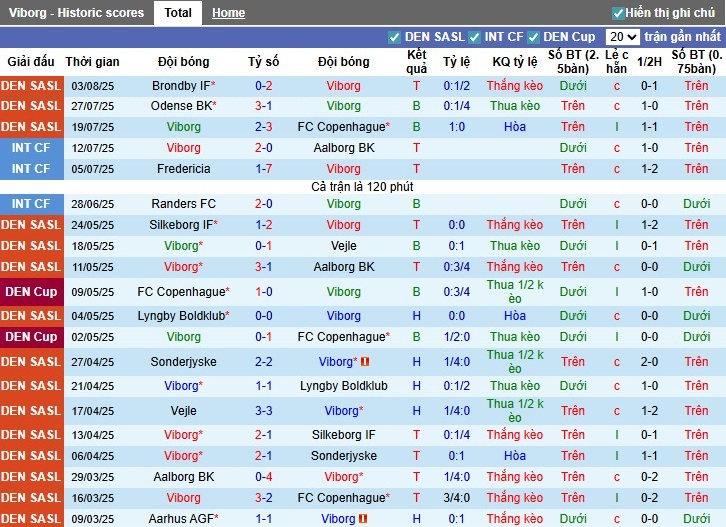
Task: Click Silkeborg IF* on the 24/05/25 row
Action: 183,225
